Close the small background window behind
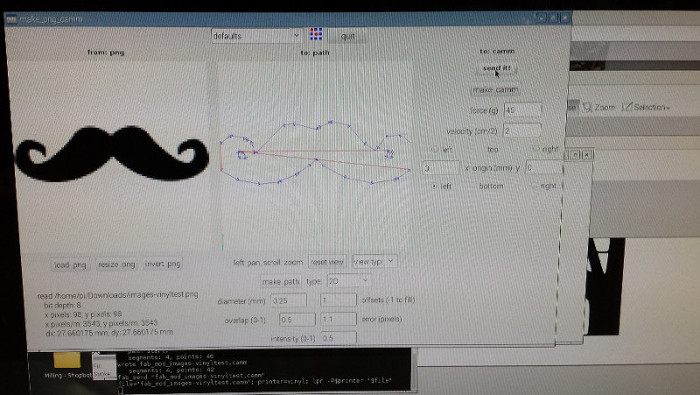 (x=587, y=155)
